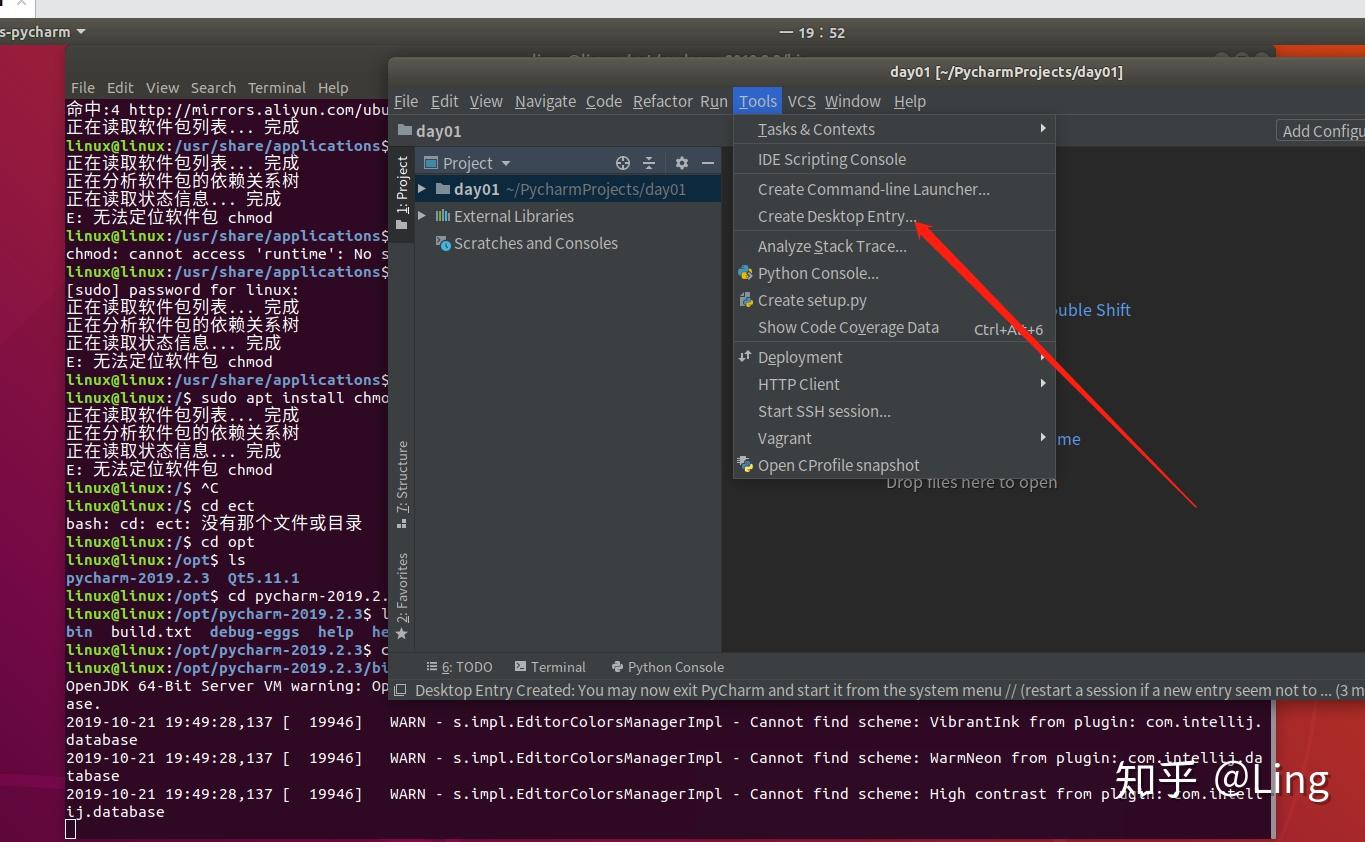
Task: Open the VCS menu
Action: coord(801,101)
